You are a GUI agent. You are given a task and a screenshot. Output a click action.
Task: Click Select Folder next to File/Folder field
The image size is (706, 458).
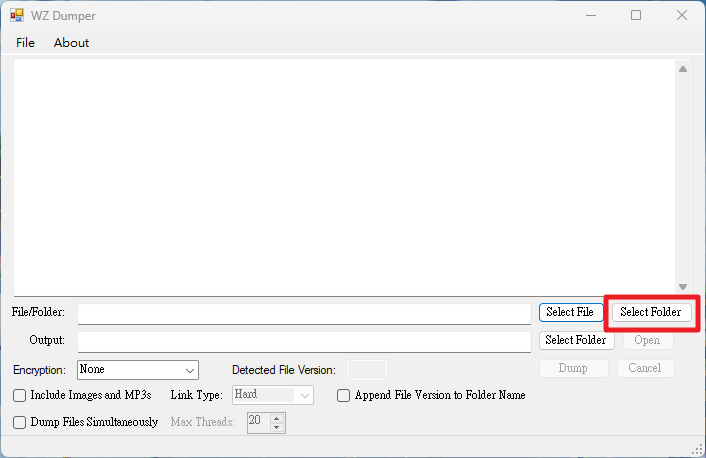(651, 312)
